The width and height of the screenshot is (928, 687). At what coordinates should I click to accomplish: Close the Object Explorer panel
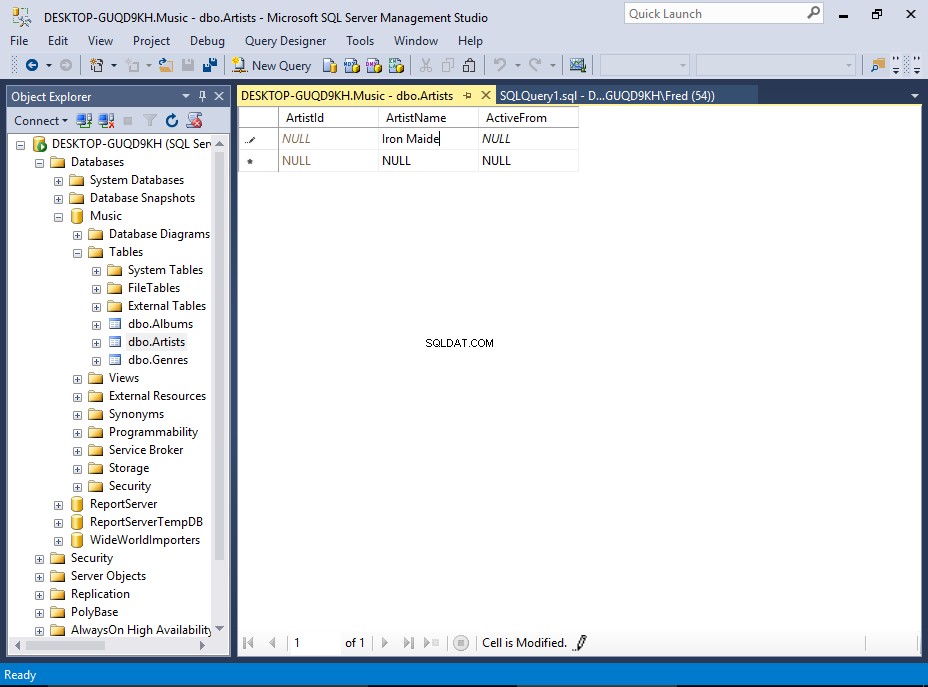pos(219,96)
